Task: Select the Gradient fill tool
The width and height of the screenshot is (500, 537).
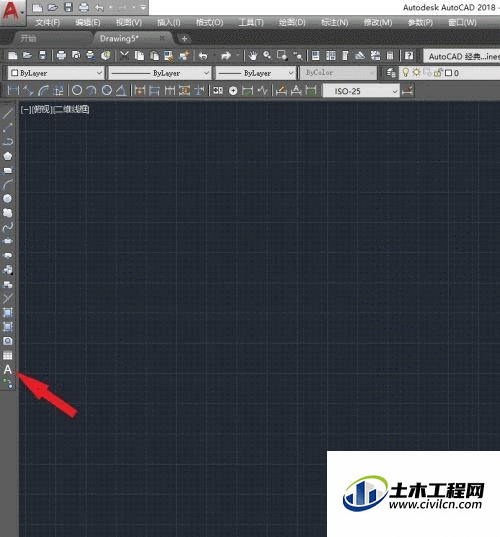Action: click(8, 326)
